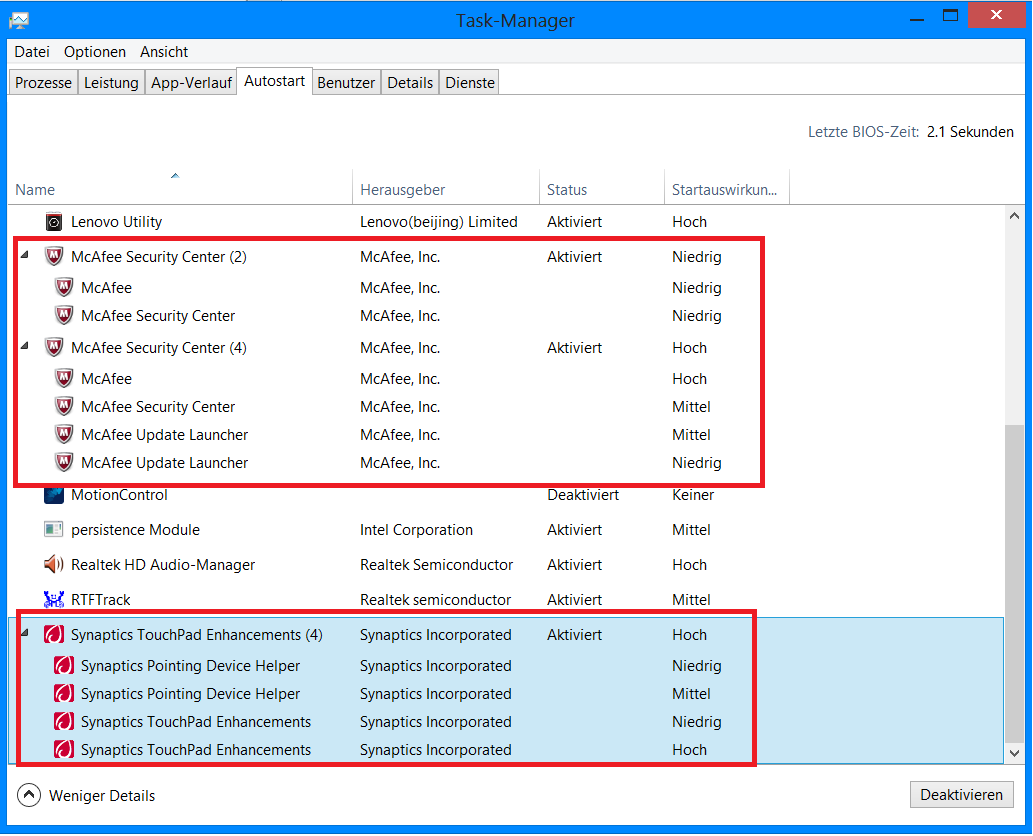Image resolution: width=1033 pixels, height=836 pixels.
Task: Click the Weniger Details arrow icon
Action: (x=29, y=795)
